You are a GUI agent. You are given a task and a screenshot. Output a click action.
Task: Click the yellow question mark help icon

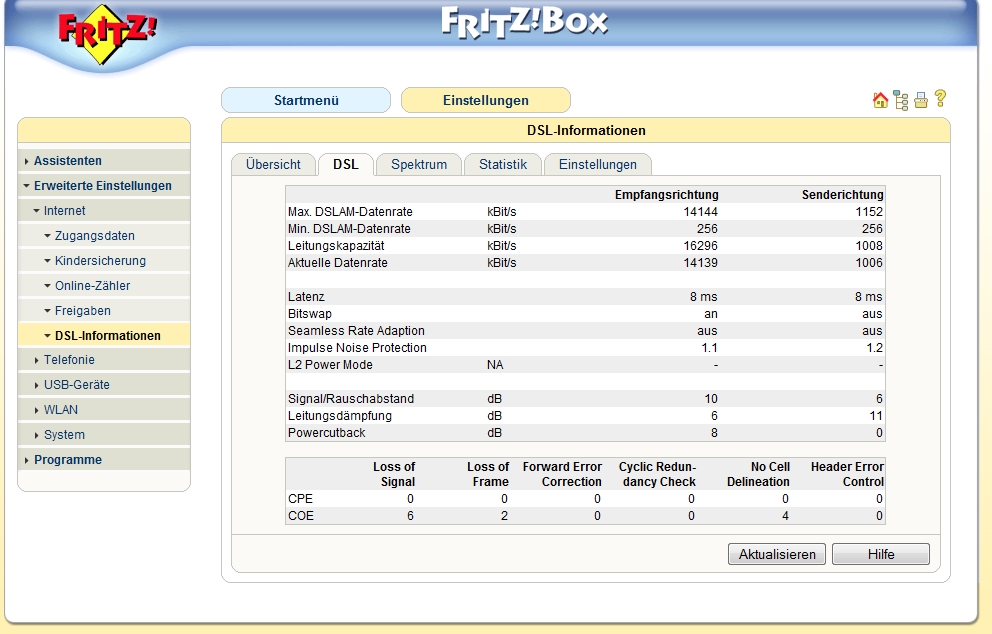coord(940,99)
